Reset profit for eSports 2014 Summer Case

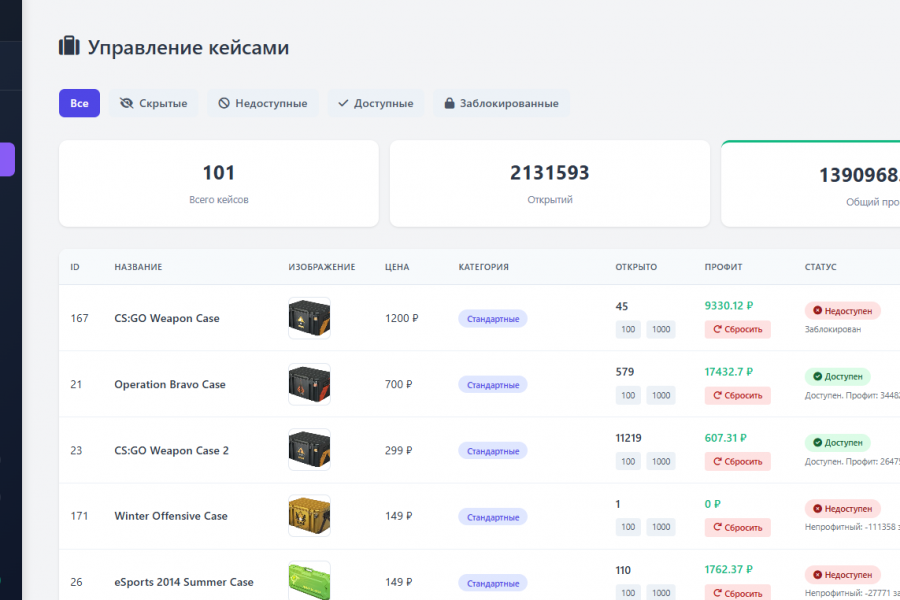[738, 593]
